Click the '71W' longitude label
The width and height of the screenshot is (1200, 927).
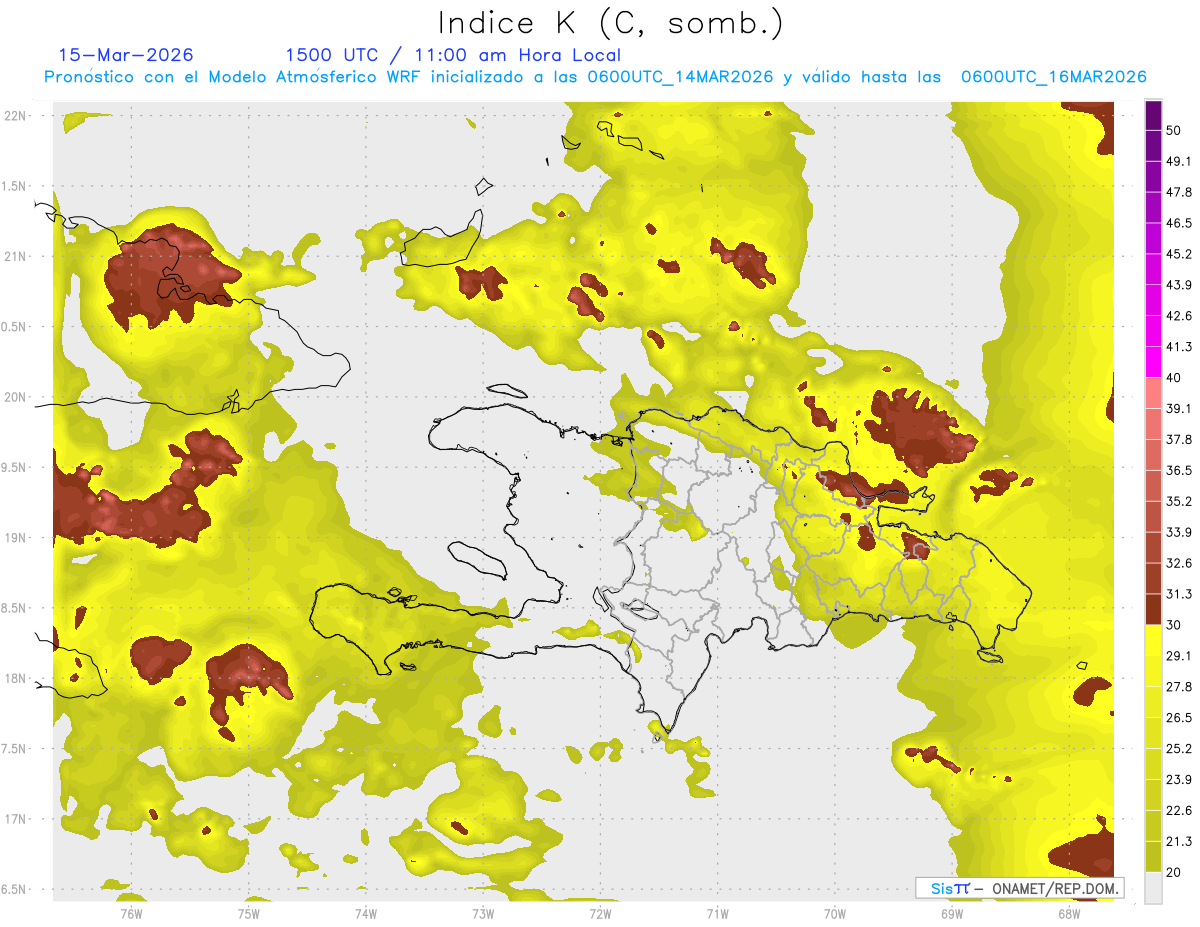[x=717, y=914]
